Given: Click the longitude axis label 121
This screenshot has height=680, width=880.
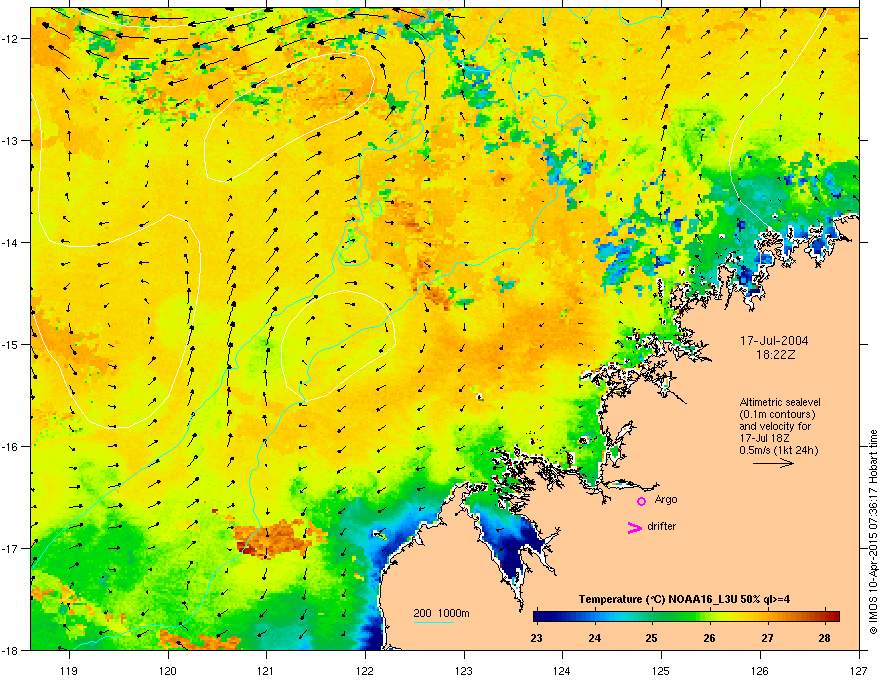Looking at the screenshot, I should click(266, 670).
